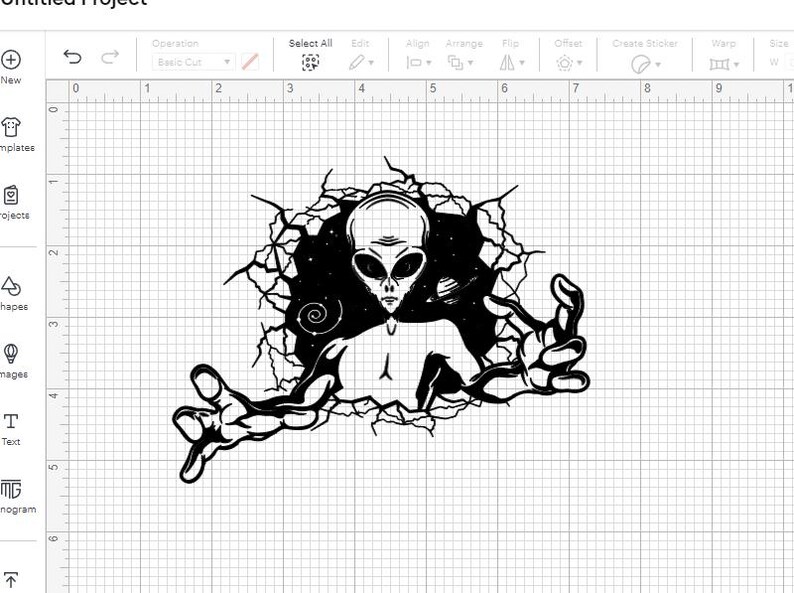Click the New project plus icon

click(11, 60)
